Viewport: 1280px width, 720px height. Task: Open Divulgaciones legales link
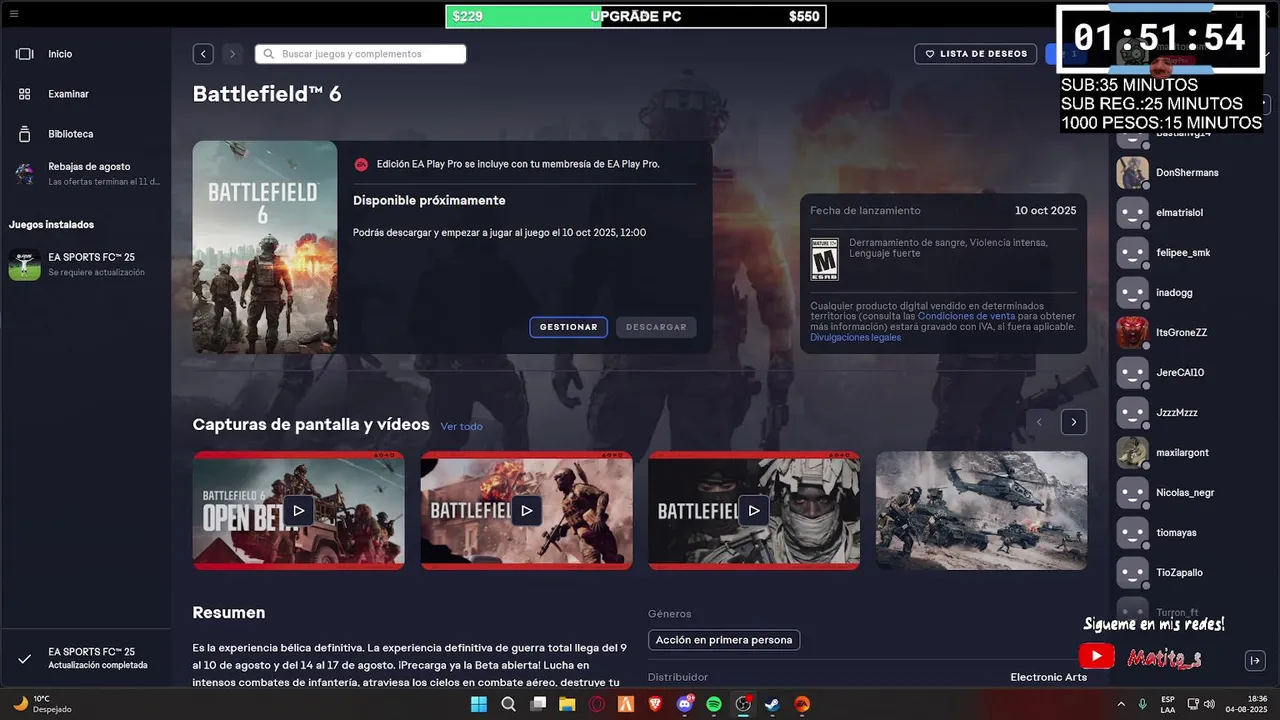pos(855,337)
